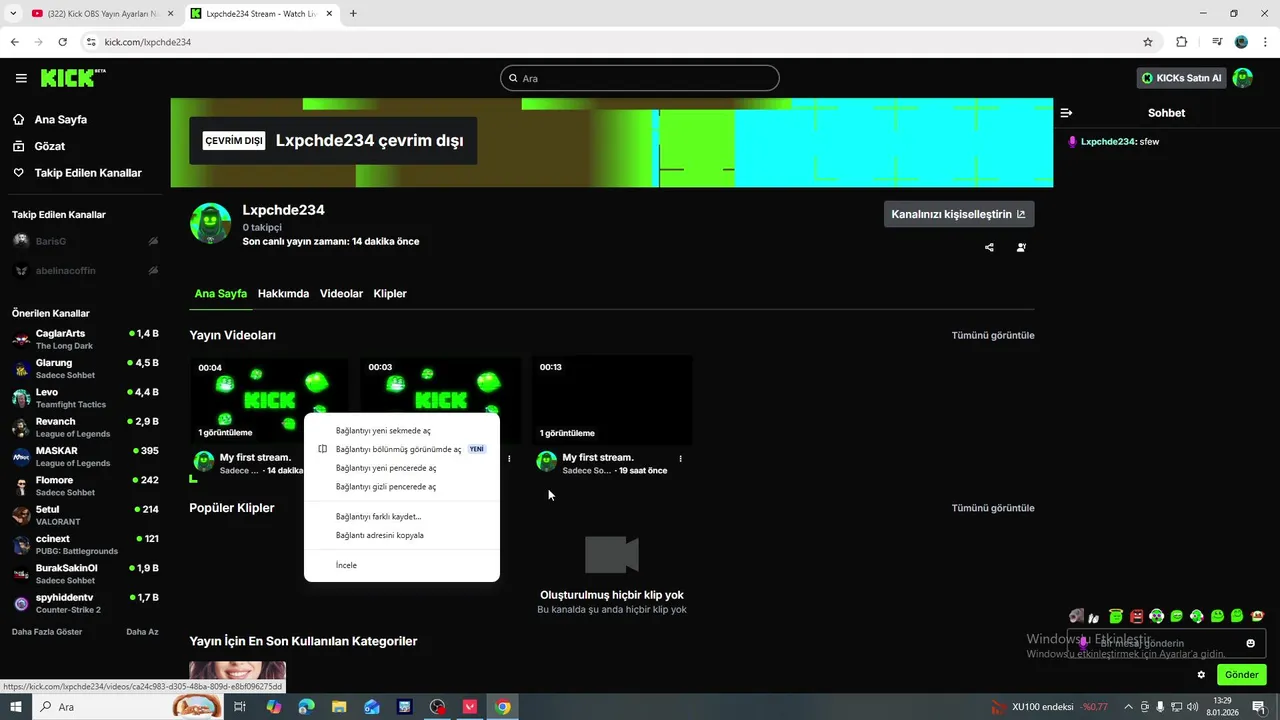1280x720 pixels.
Task: Open the Chrome tab search dropdown arrow
Action: tap(13, 14)
